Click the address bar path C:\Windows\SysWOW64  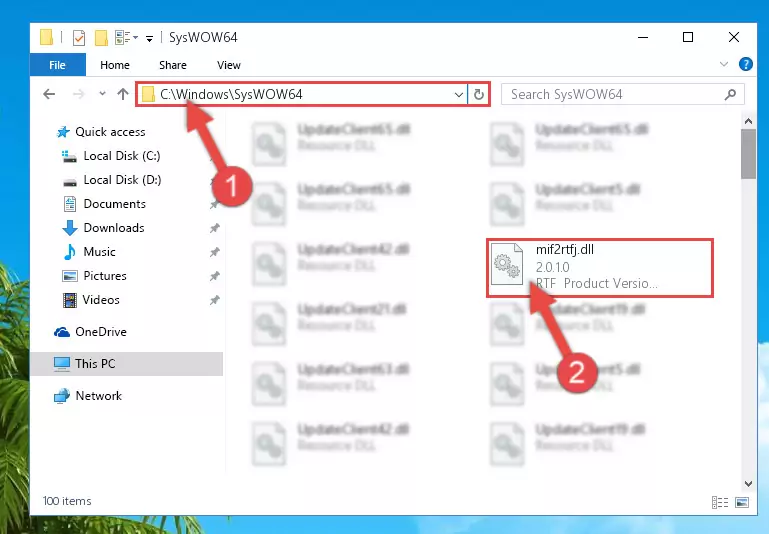[x=231, y=94]
